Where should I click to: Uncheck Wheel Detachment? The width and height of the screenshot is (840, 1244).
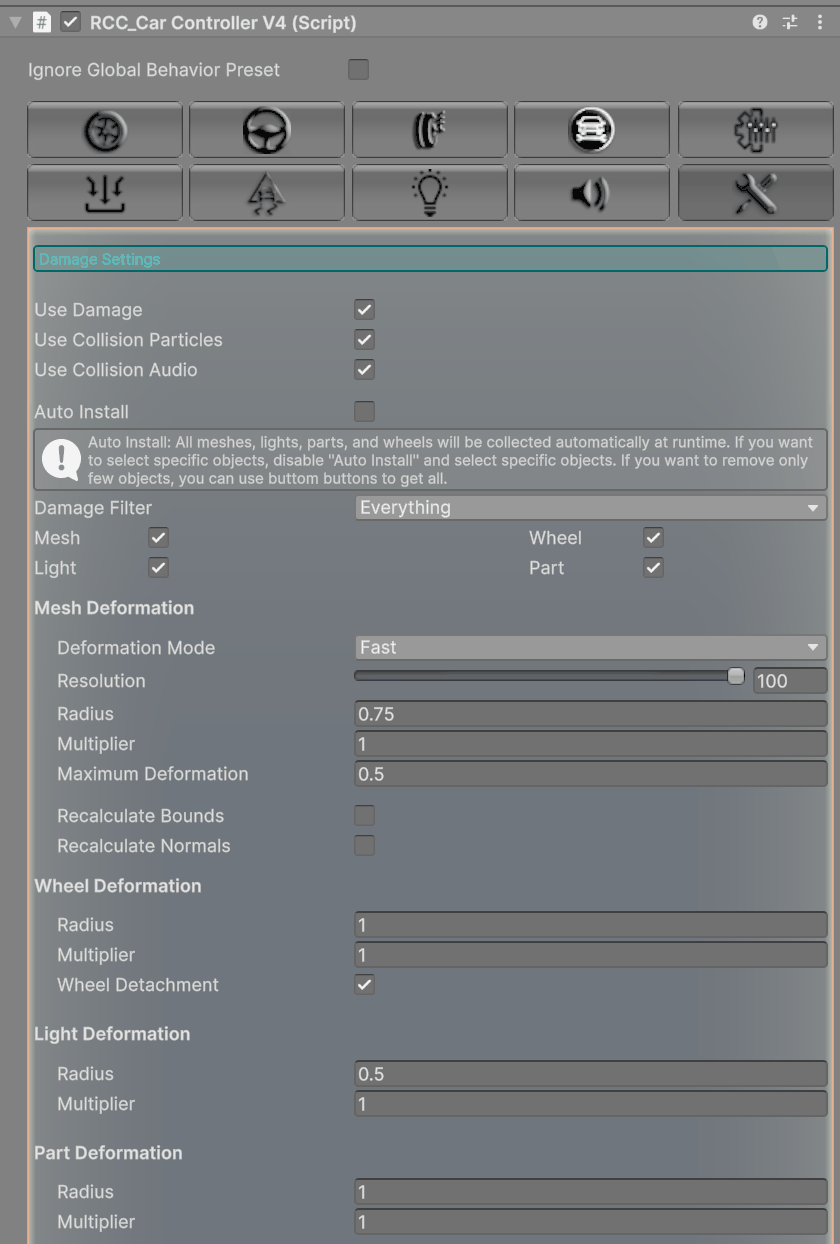364,985
